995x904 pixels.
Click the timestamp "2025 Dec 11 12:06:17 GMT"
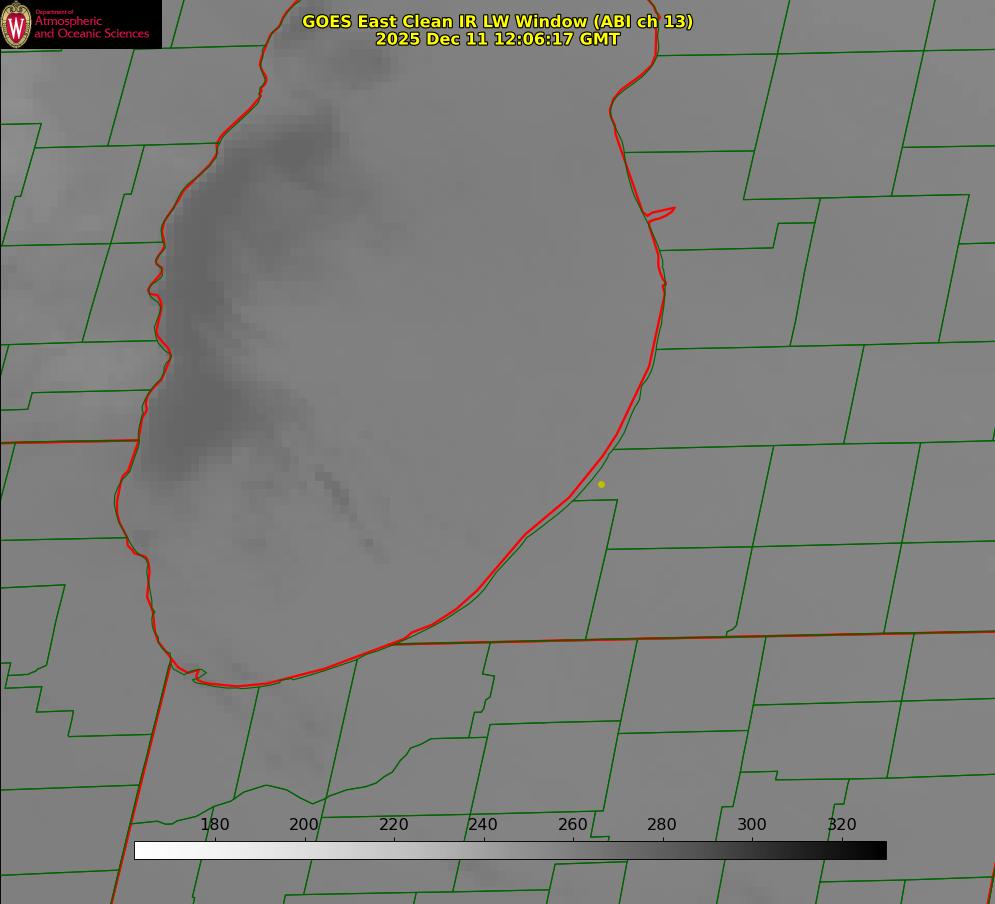498,39
